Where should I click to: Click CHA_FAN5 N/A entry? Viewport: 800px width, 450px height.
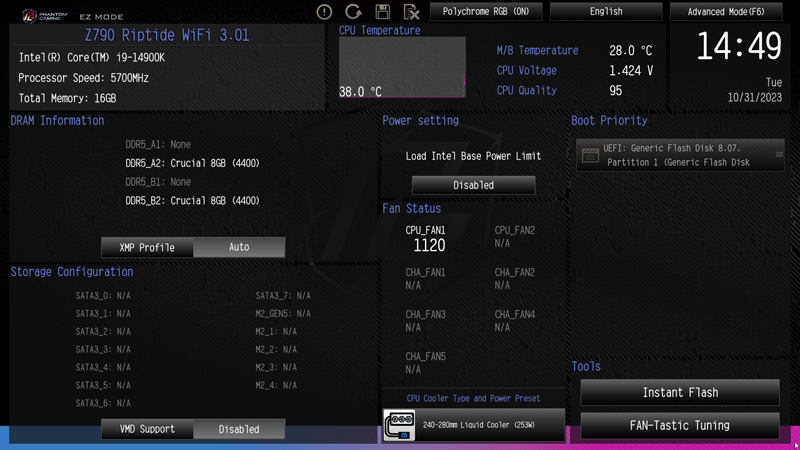pos(425,362)
